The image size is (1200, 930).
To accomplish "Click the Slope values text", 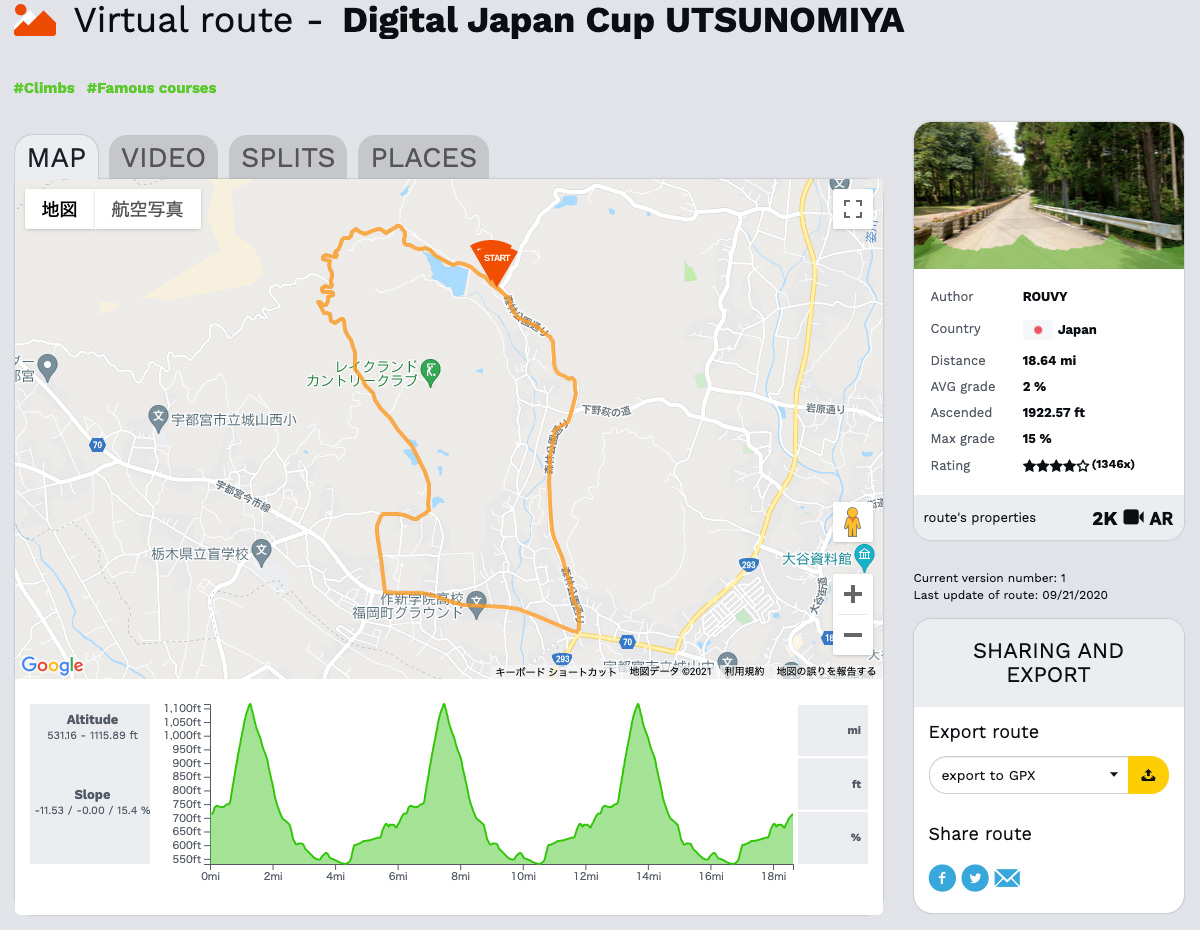I will 92,810.
